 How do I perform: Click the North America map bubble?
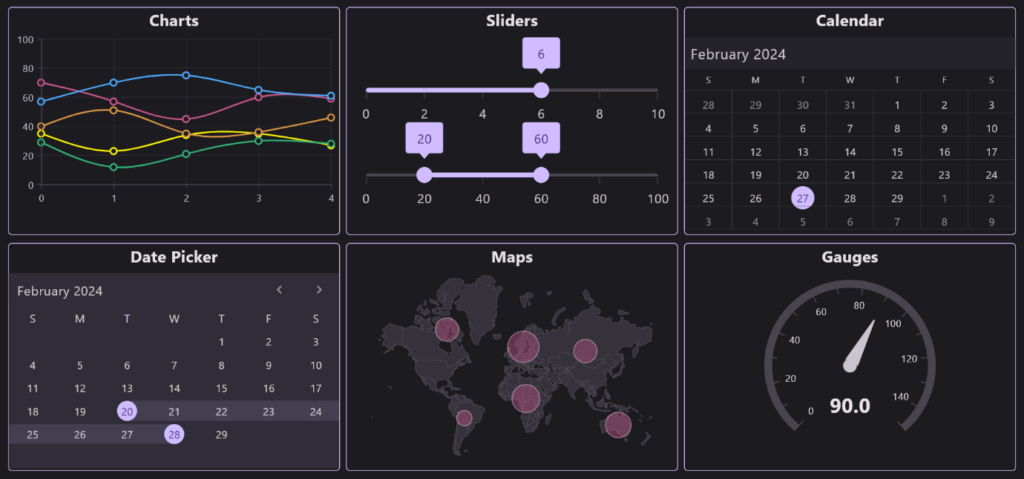click(447, 329)
